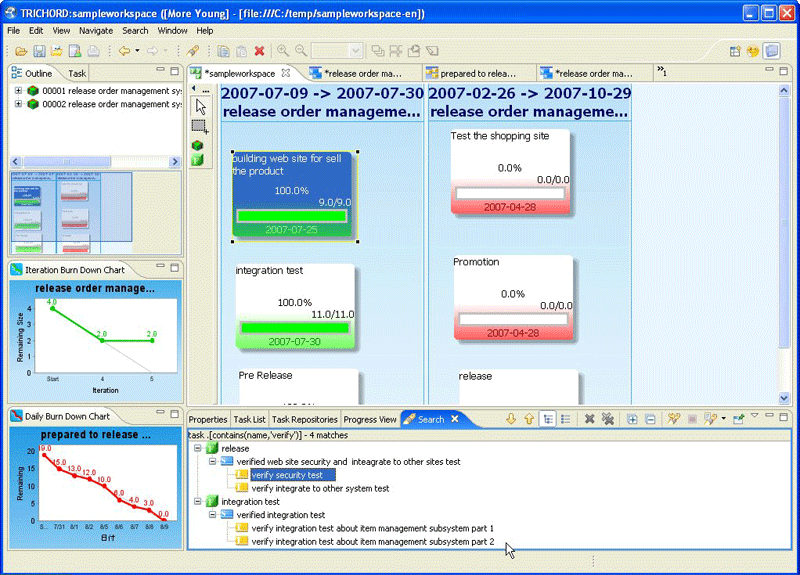Click the Zoom In magnifier icon
The width and height of the screenshot is (800, 575).
click(283, 51)
